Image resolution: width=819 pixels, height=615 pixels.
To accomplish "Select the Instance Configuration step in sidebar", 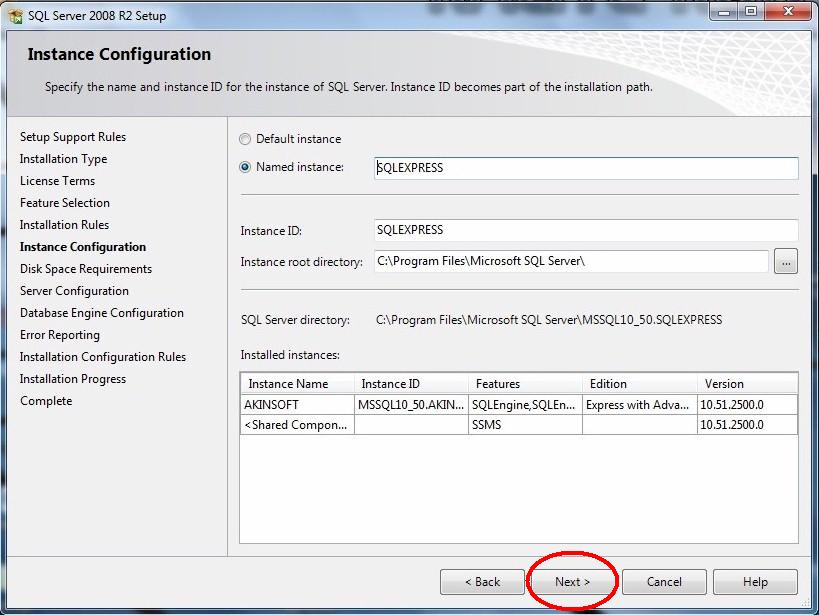I will (83, 247).
